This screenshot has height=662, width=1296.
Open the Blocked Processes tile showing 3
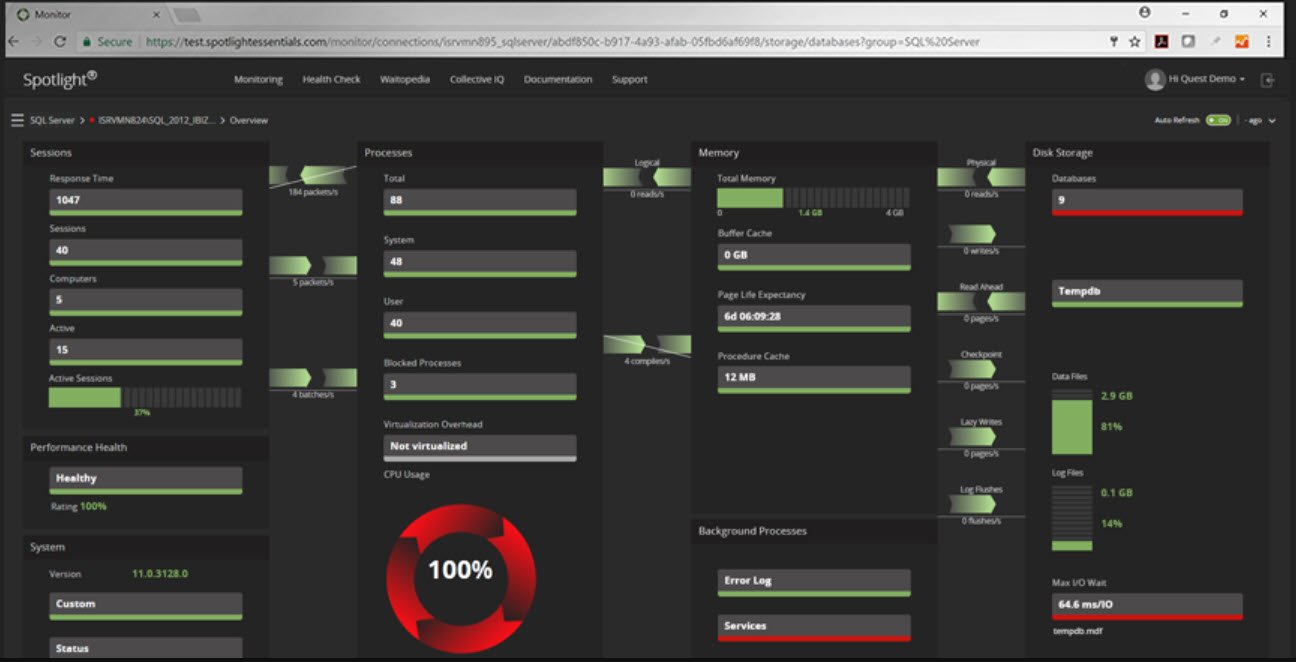click(x=480, y=387)
